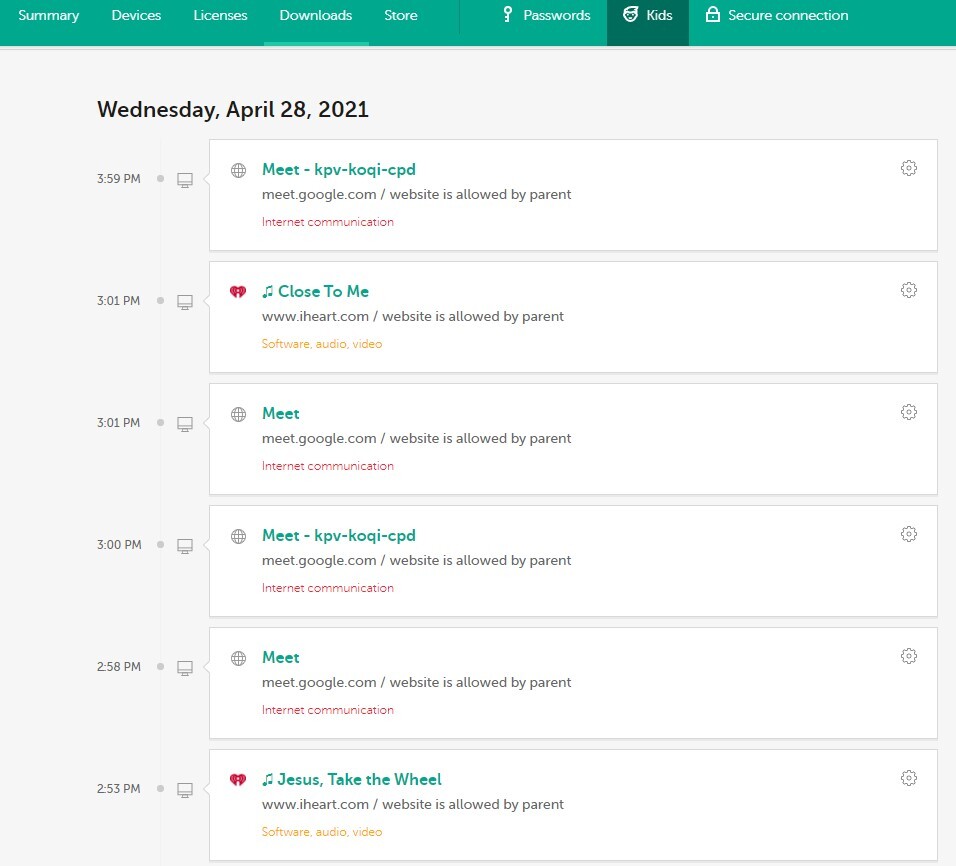Open settings gear for 3:59 PM Meet entry
Image resolution: width=956 pixels, height=866 pixels.
[x=908, y=168]
